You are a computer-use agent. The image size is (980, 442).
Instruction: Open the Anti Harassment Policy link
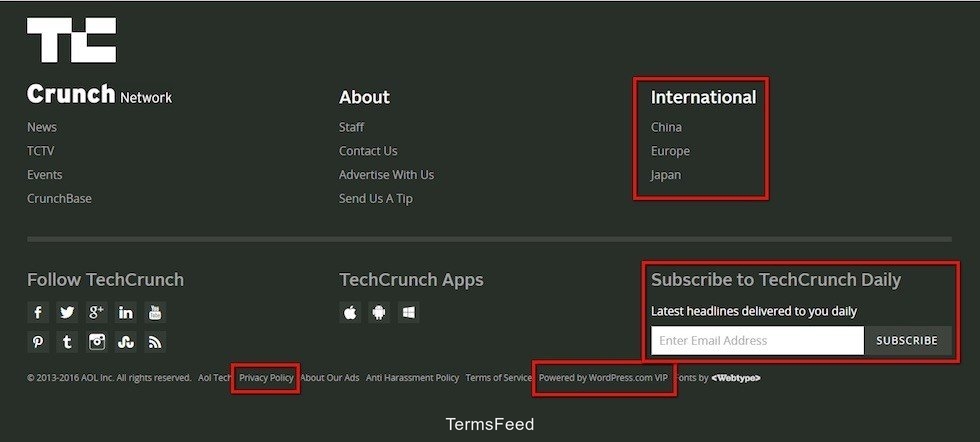pos(412,378)
